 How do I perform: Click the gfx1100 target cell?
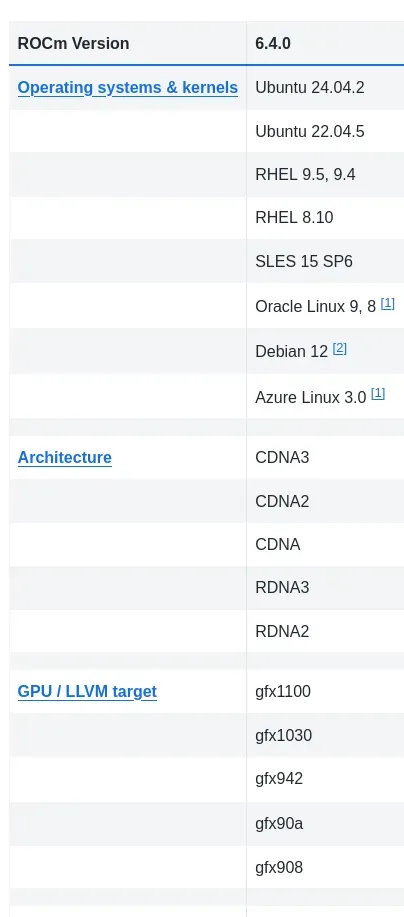point(325,691)
